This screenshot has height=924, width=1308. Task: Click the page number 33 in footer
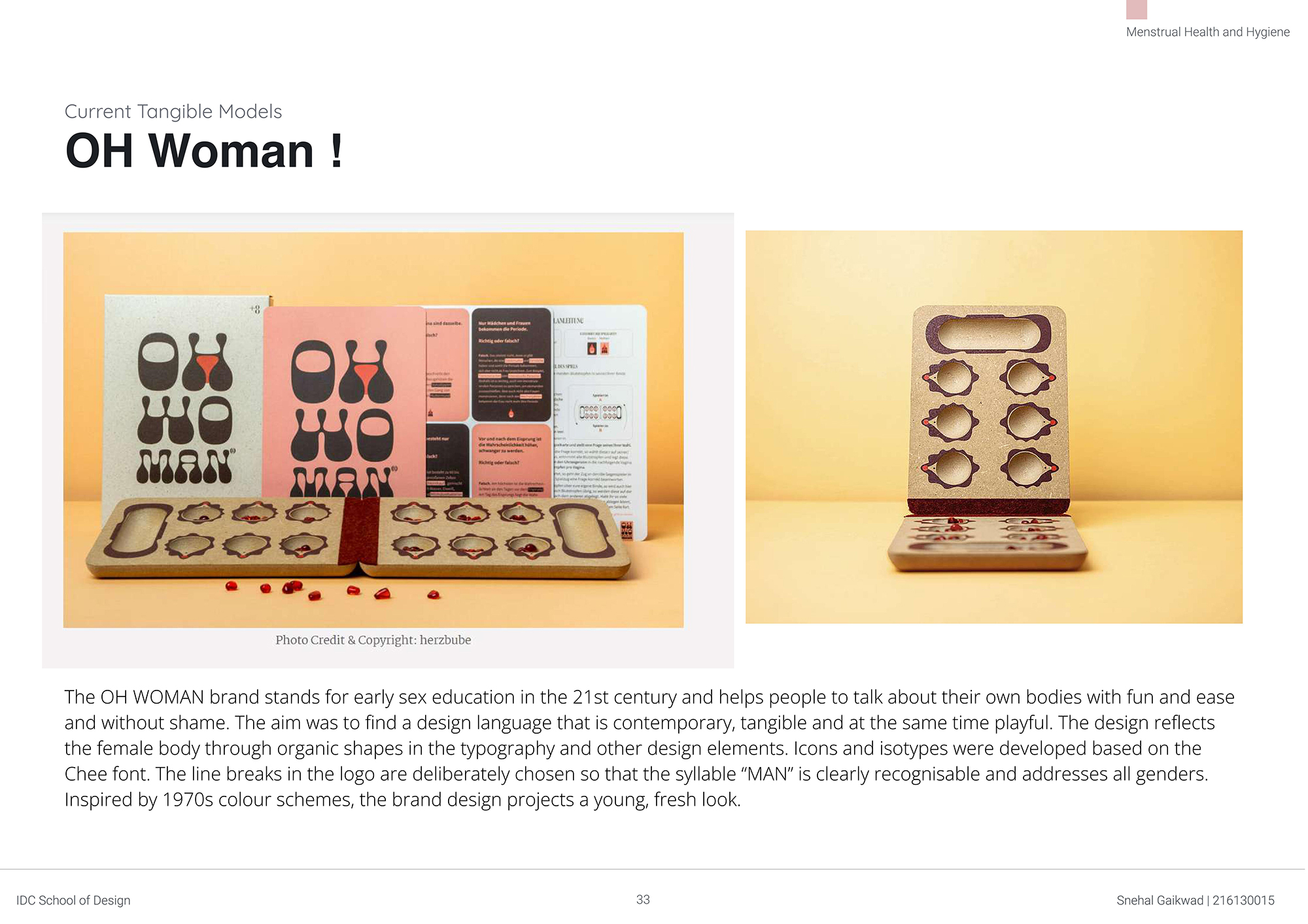click(x=643, y=900)
